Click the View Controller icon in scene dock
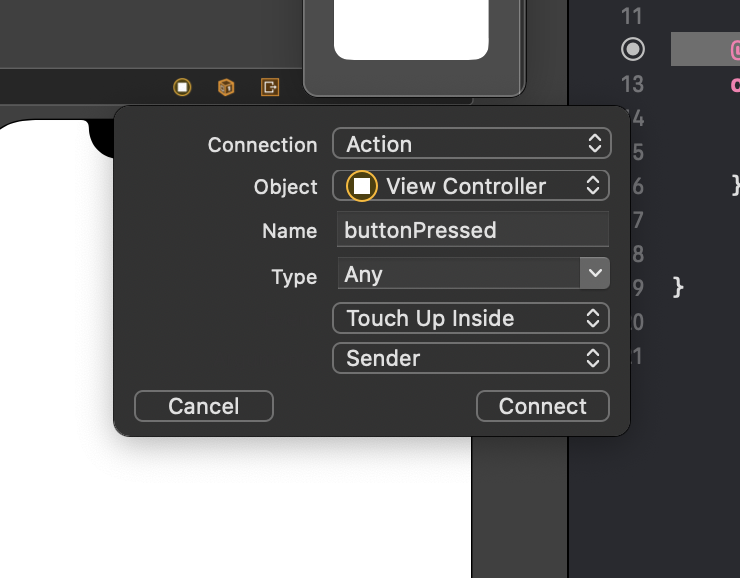 (181, 87)
